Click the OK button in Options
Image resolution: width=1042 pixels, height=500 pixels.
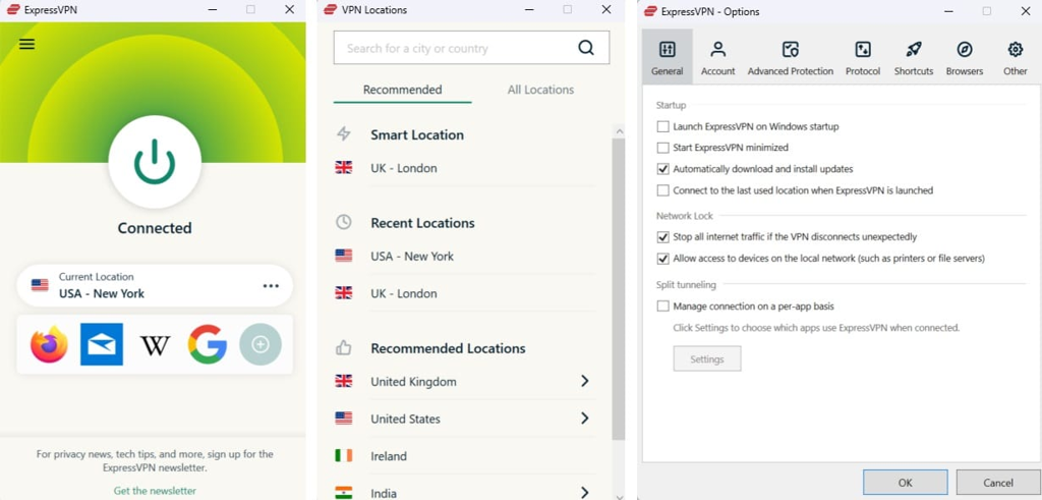pos(905,482)
